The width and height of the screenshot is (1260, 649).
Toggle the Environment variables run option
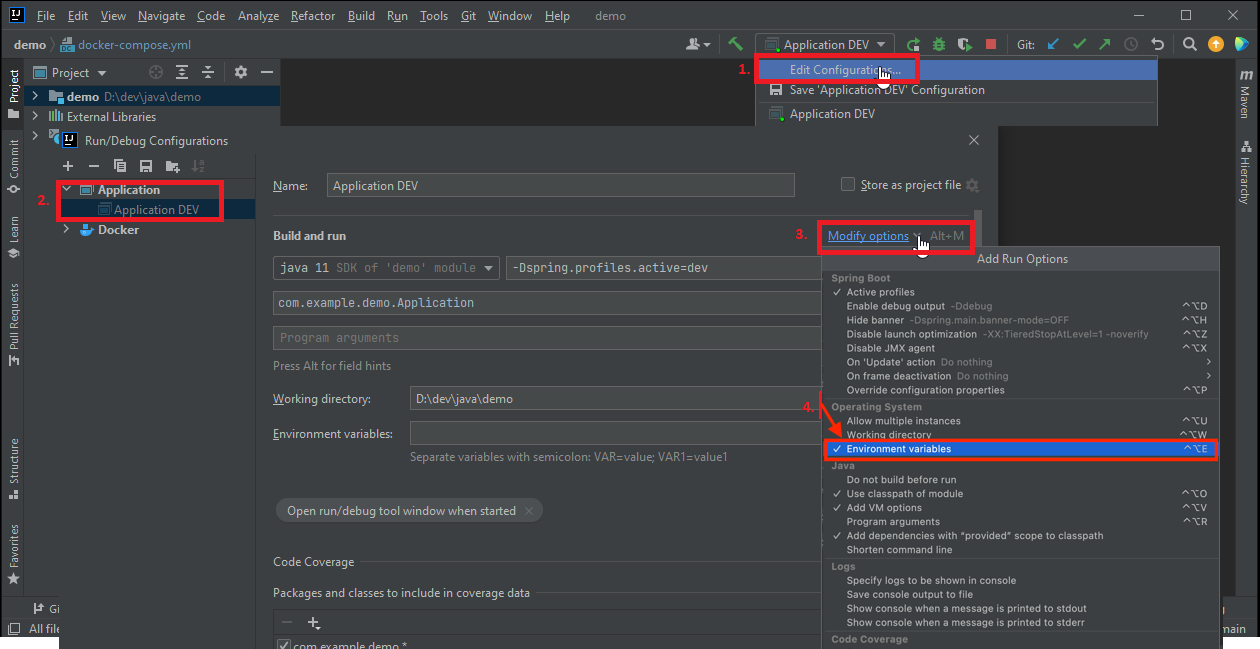click(1020, 449)
